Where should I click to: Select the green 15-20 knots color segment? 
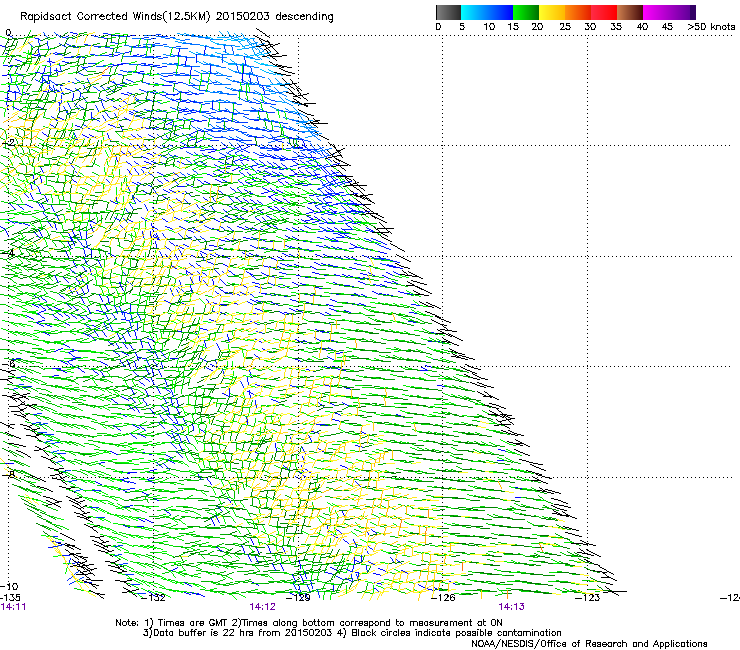pos(526,12)
